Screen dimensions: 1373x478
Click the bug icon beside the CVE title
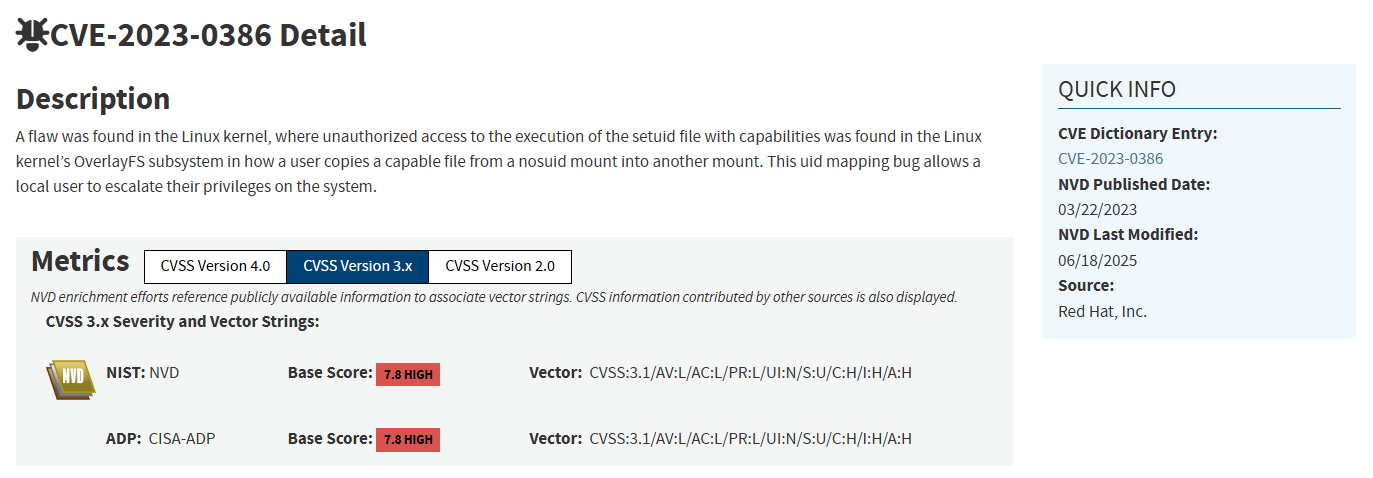(x=32, y=35)
